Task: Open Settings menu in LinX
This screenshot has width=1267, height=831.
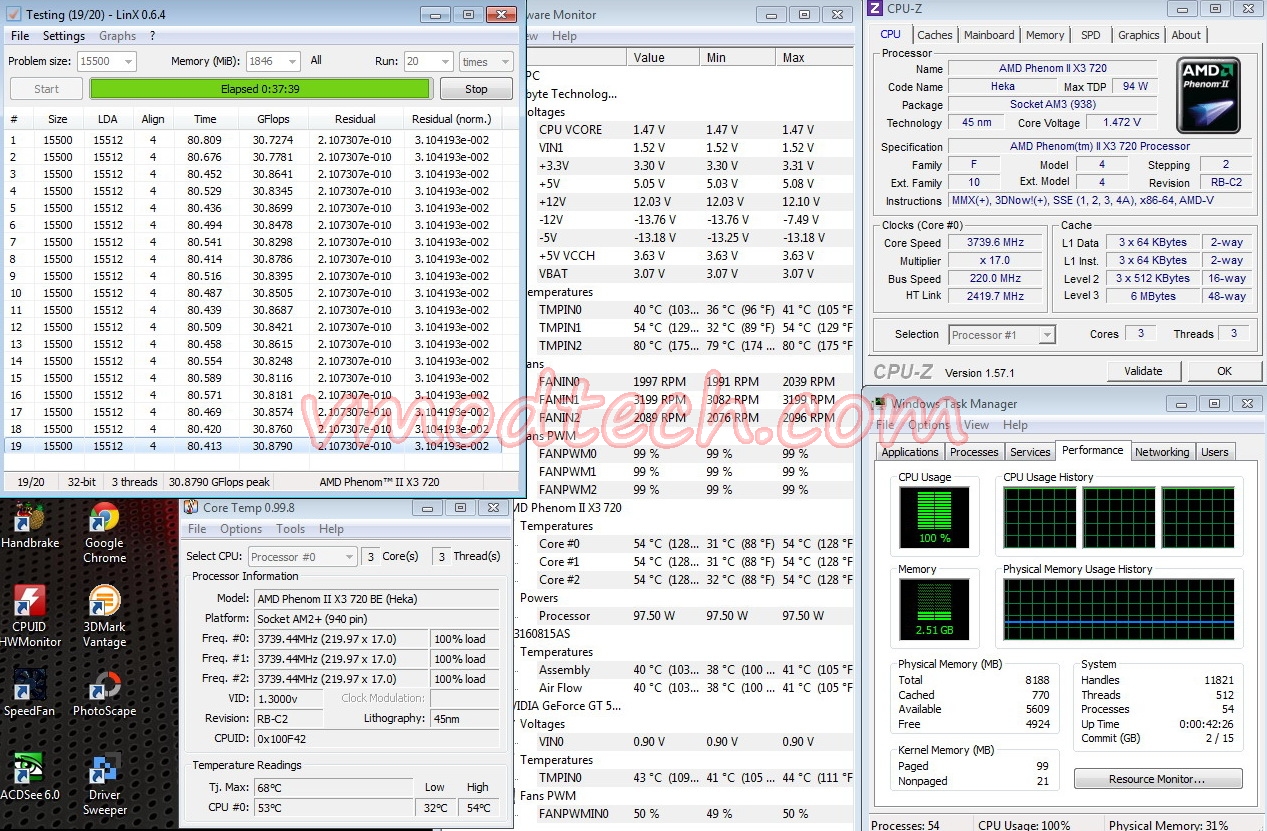Action: [x=64, y=36]
